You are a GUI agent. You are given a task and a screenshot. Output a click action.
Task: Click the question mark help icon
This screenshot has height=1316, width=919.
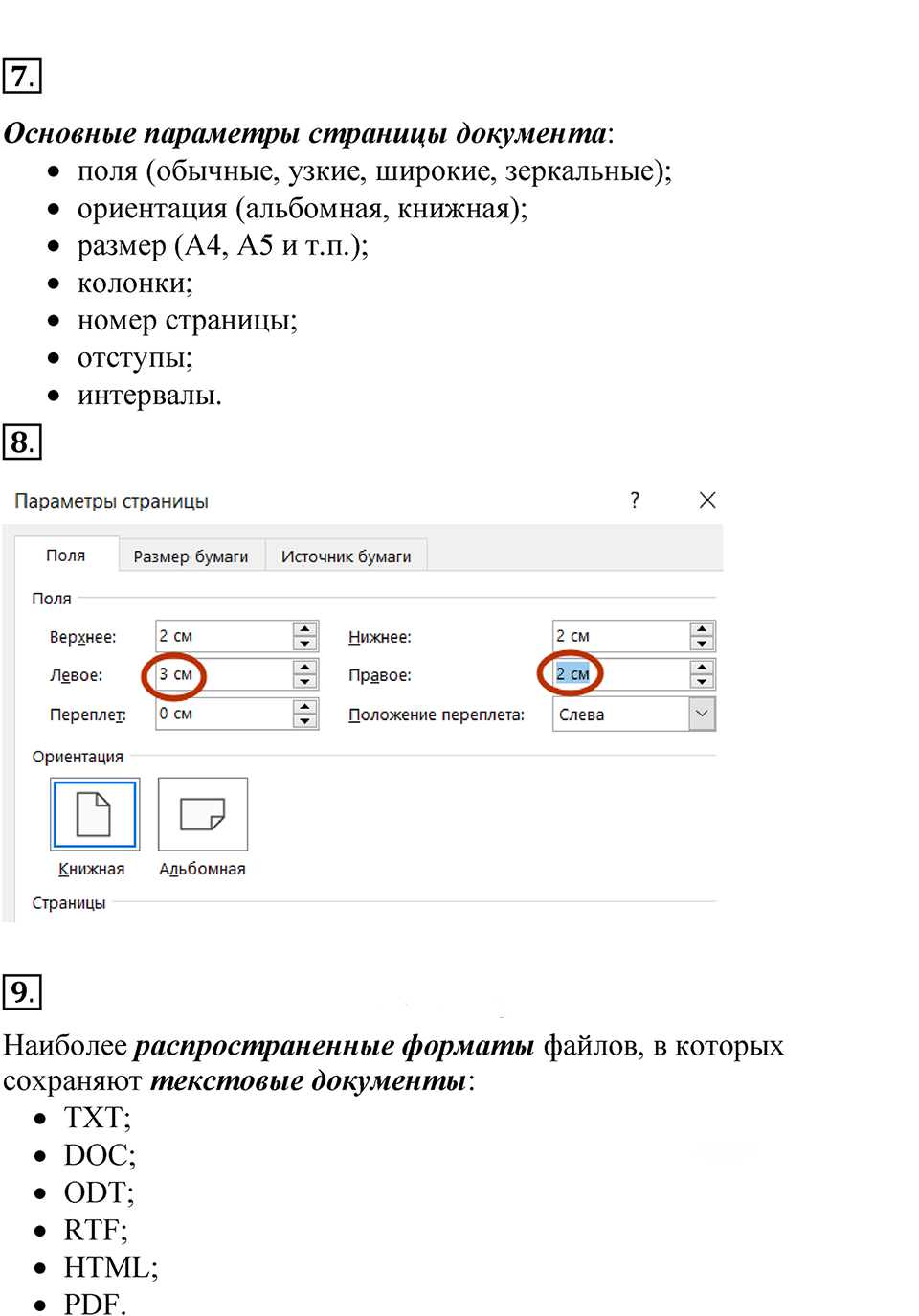point(635,500)
